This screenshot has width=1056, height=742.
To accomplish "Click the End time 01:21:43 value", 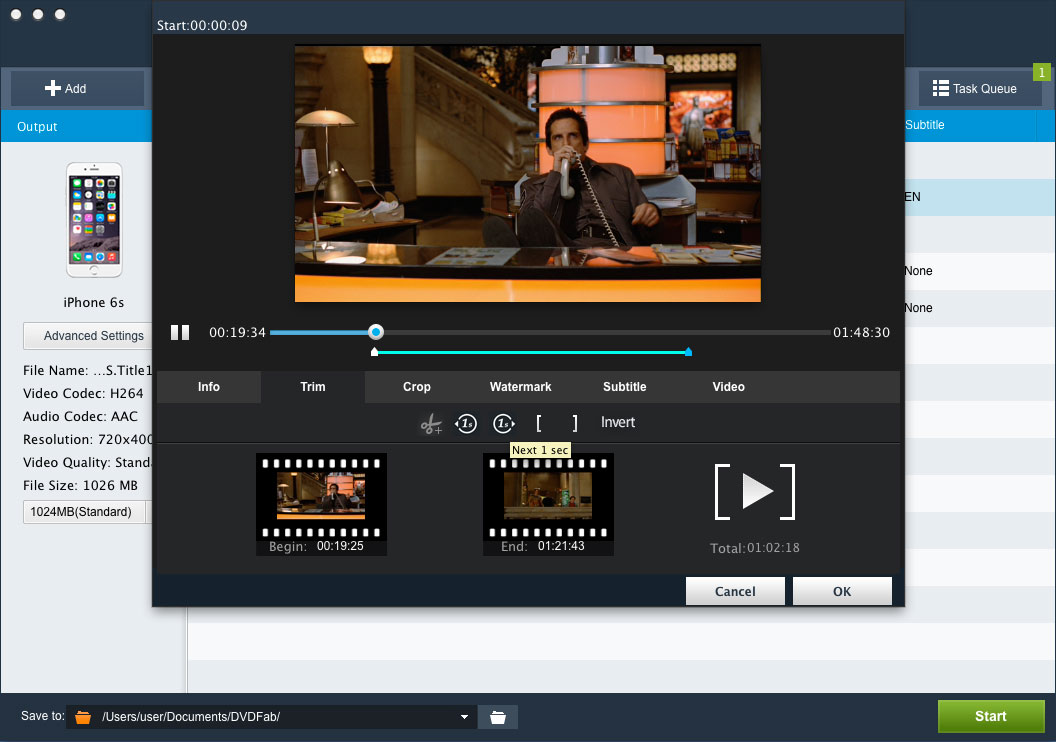I will 561,546.
